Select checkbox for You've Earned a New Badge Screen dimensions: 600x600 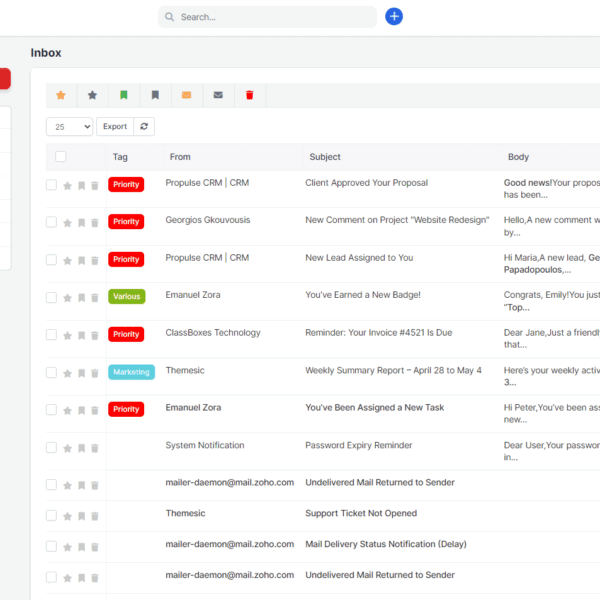(x=51, y=297)
